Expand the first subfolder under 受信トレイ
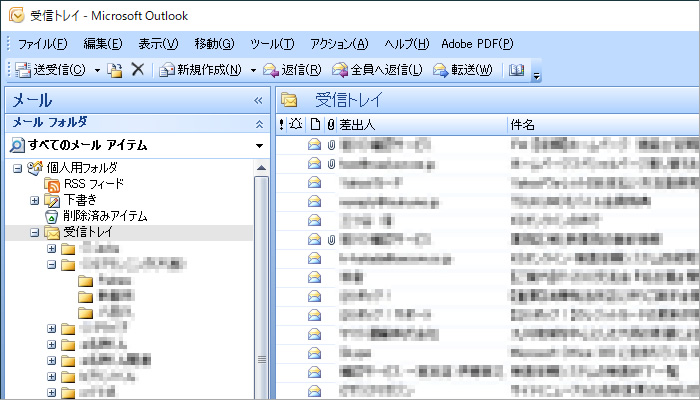 pos(52,249)
